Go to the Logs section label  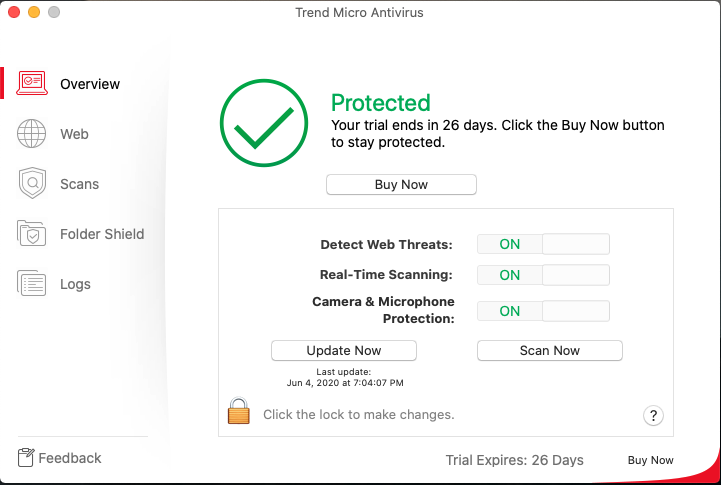coord(75,284)
